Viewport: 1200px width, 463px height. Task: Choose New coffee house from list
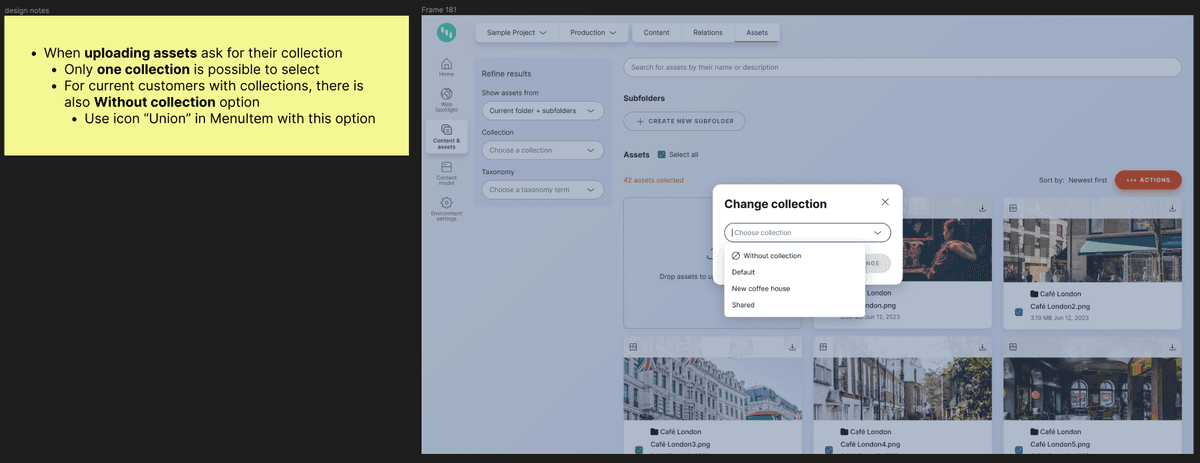[x=761, y=289]
